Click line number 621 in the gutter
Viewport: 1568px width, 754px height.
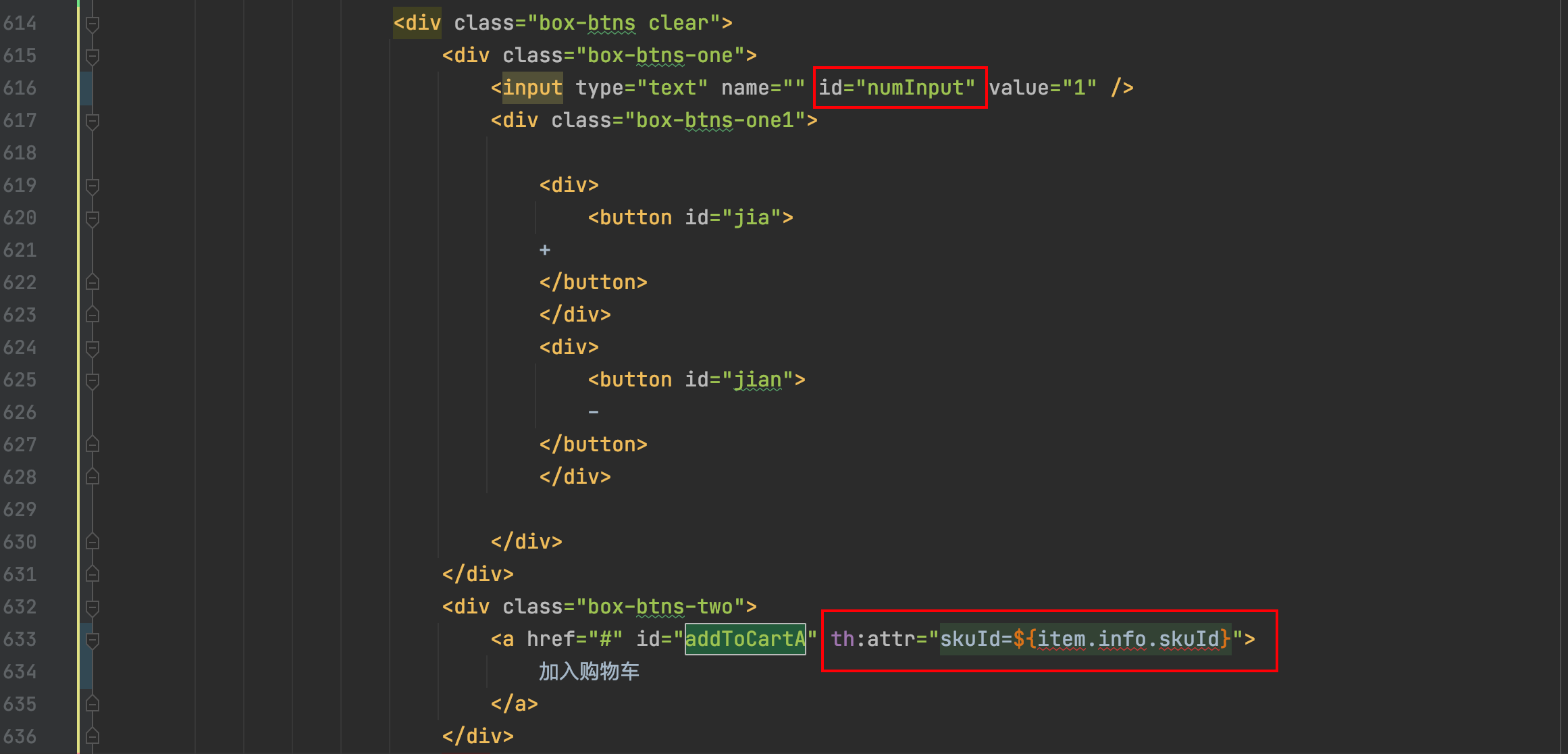(x=20, y=250)
